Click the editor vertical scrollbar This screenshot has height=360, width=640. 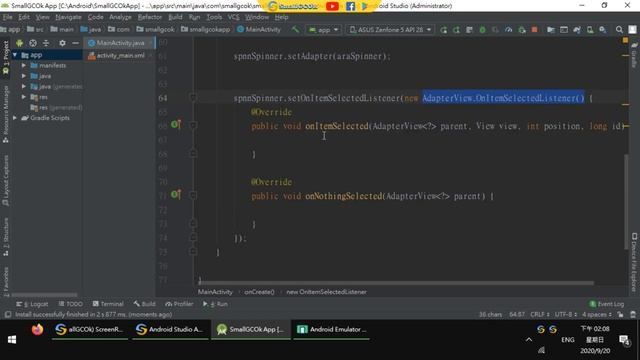626,202
